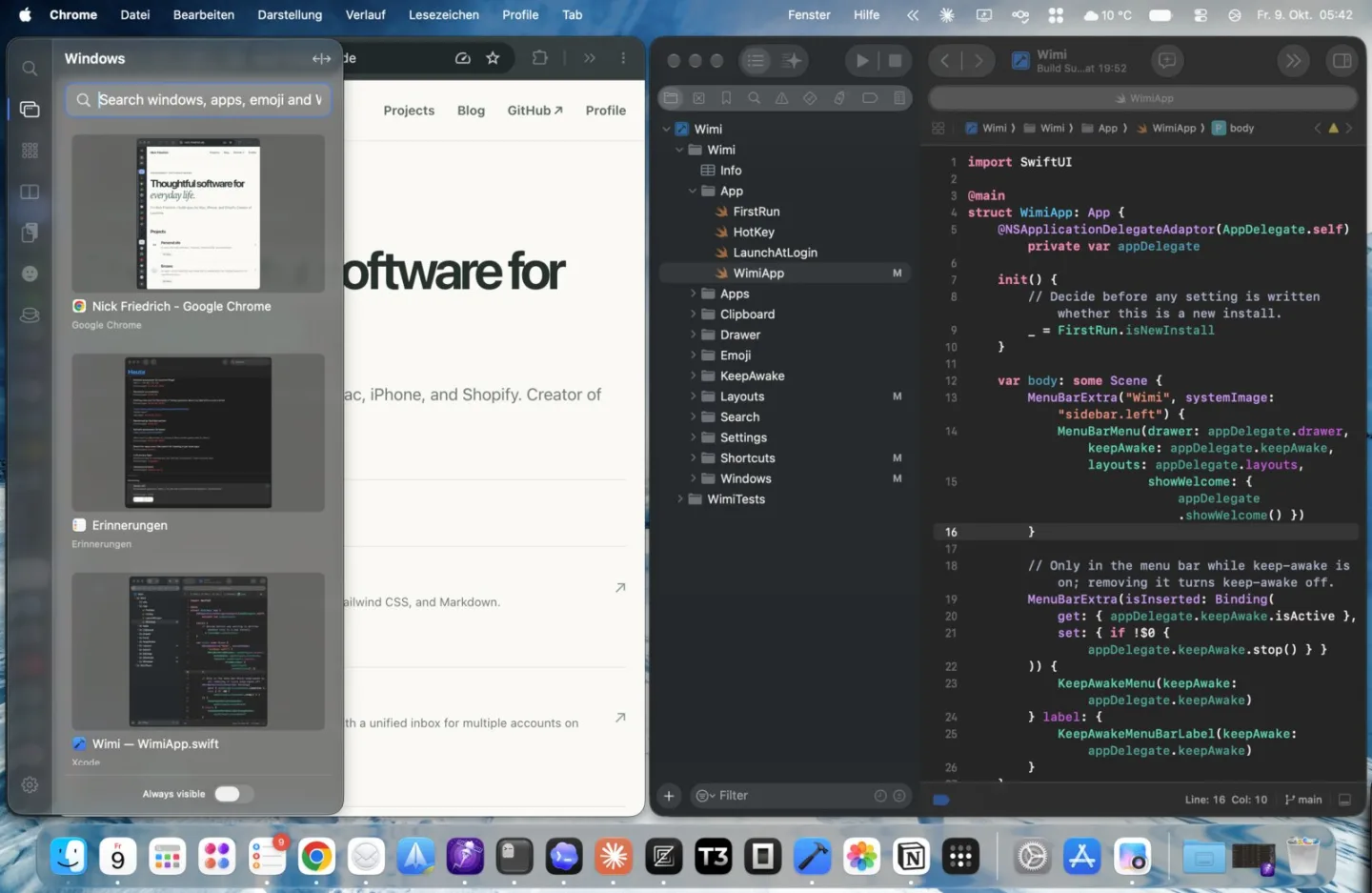Show the Xcode Issue navigator

(x=781, y=98)
